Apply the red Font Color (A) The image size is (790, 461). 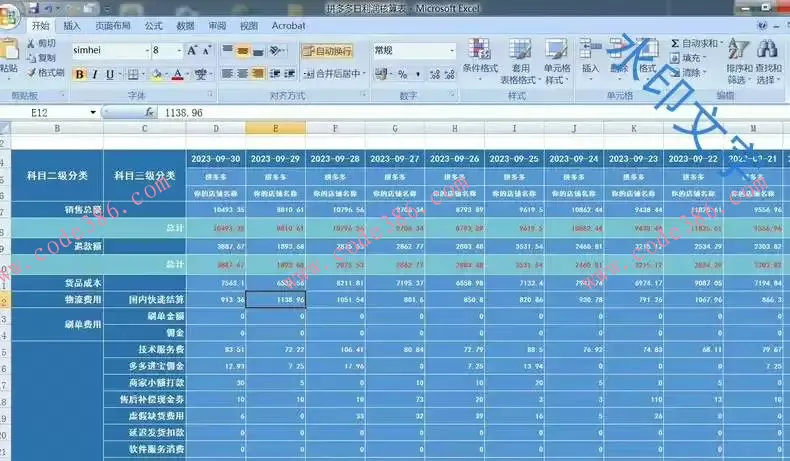pos(177,74)
